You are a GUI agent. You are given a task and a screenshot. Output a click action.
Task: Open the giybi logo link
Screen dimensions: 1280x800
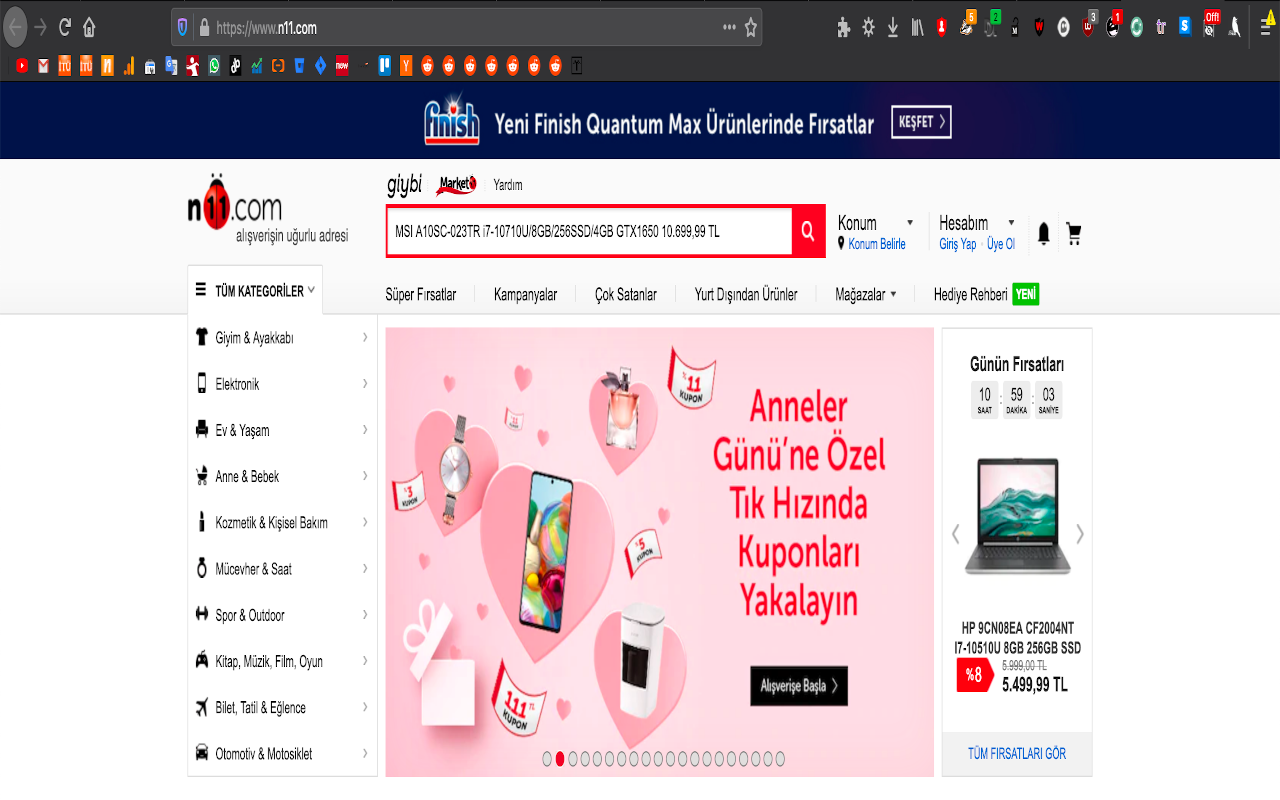[x=405, y=185]
